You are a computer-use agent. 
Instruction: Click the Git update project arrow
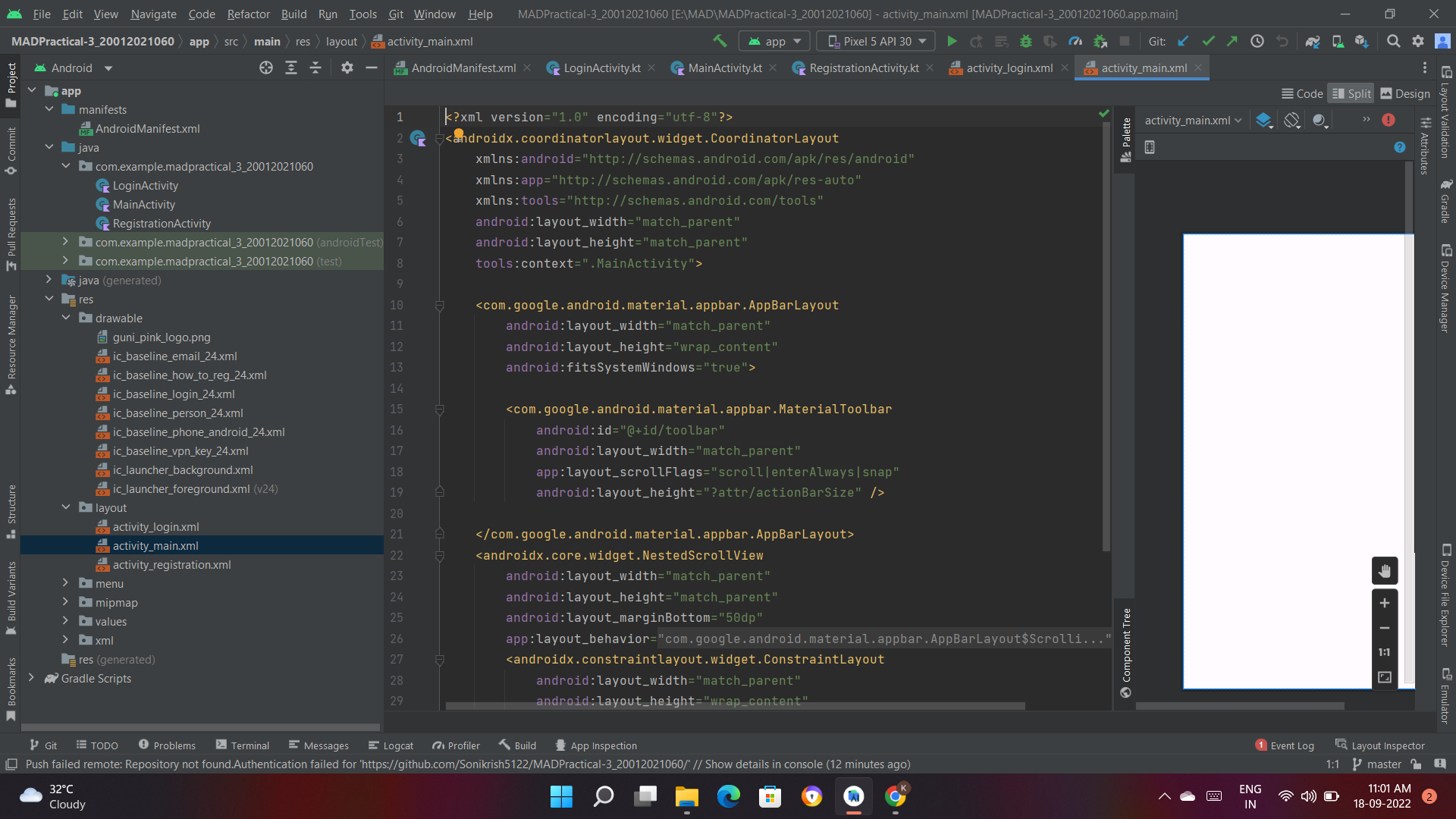[1183, 41]
